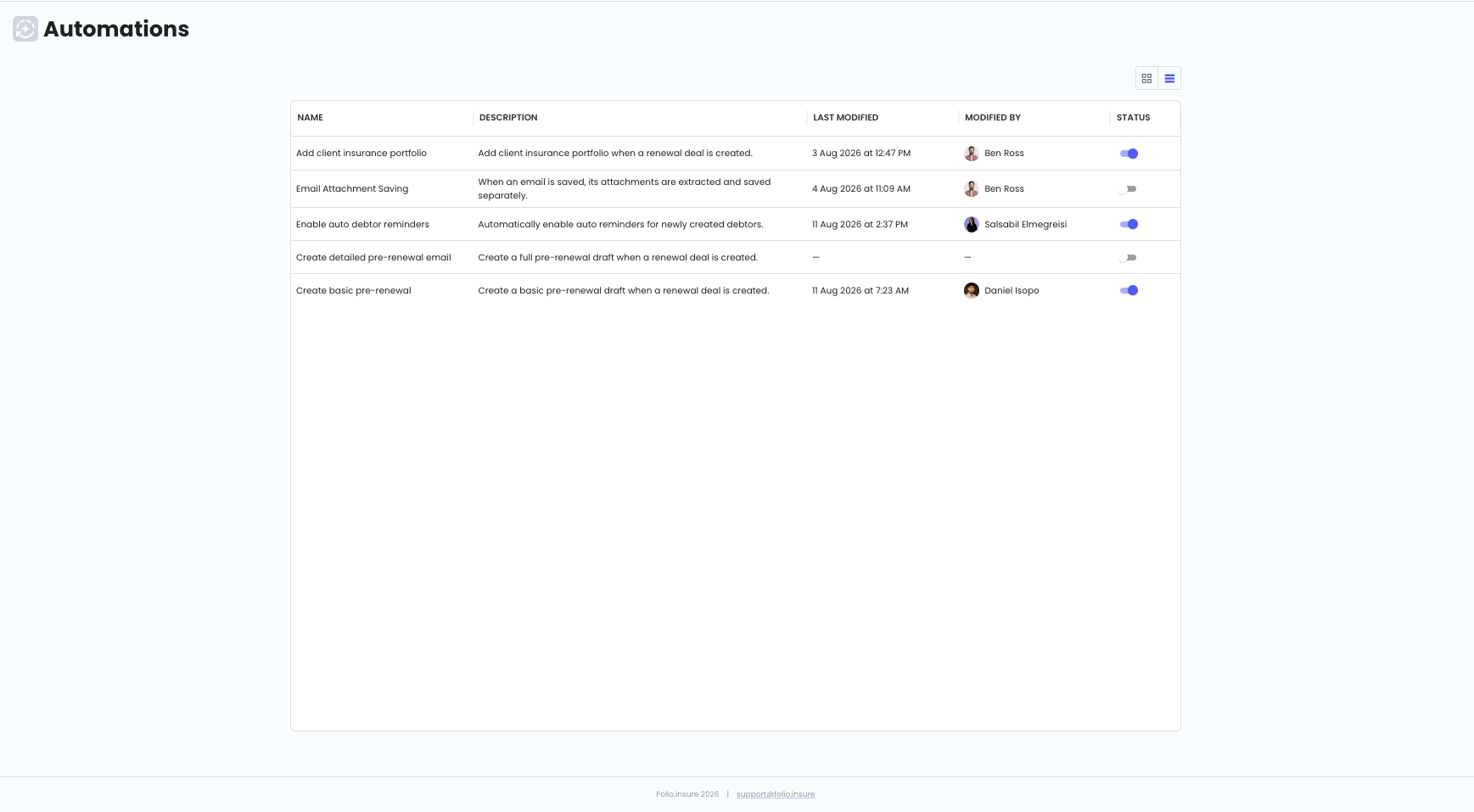Viewport: 1474px width, 812px height.
Task: Click the STATUS column header
Action: click(x=1134, y=118)
